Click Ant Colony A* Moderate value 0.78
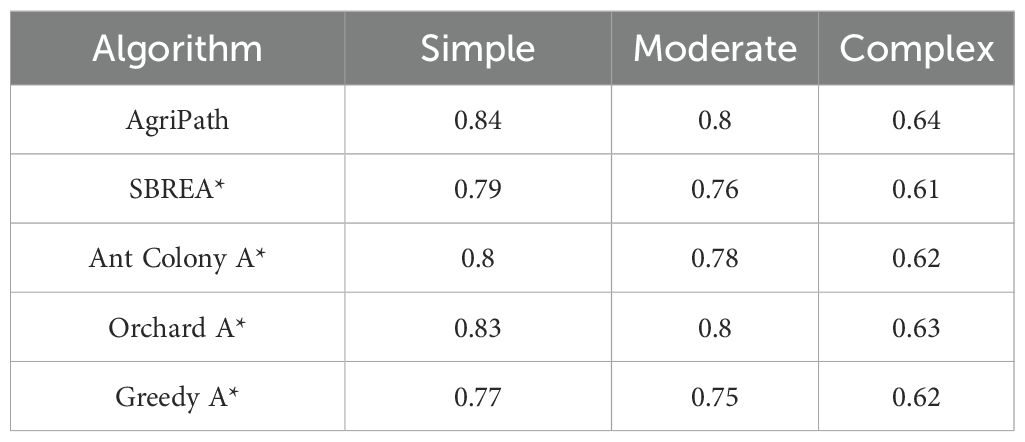Viewport: 1025px width, 442px height. click(715, 258)
